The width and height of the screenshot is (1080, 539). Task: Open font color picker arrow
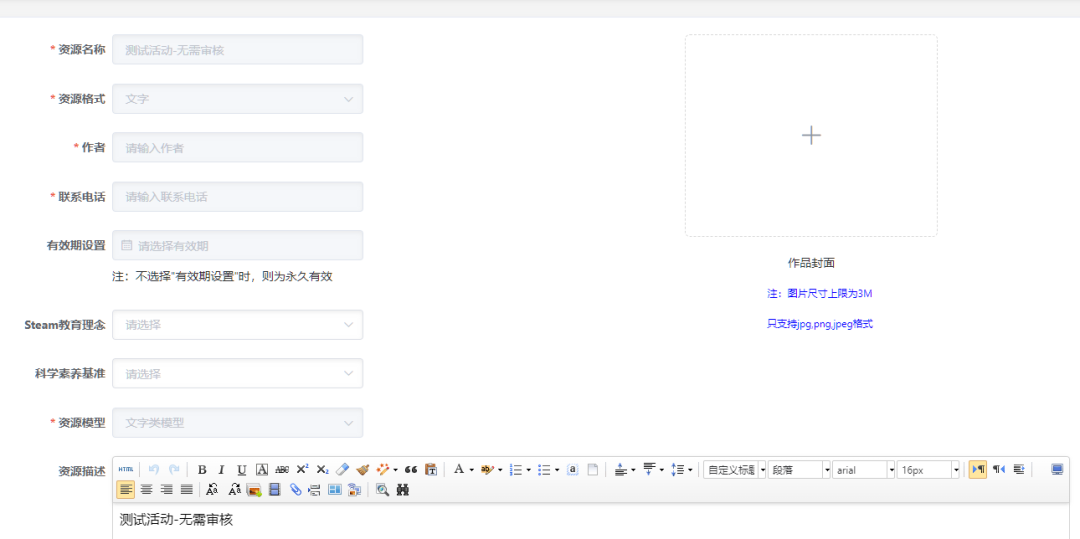pos(471,469)
